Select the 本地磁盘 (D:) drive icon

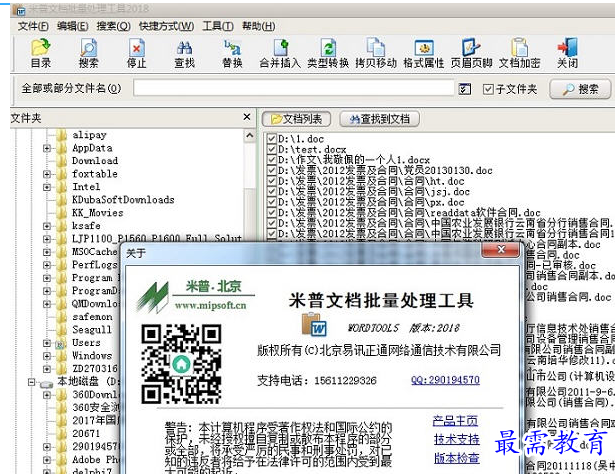point(47,382)
